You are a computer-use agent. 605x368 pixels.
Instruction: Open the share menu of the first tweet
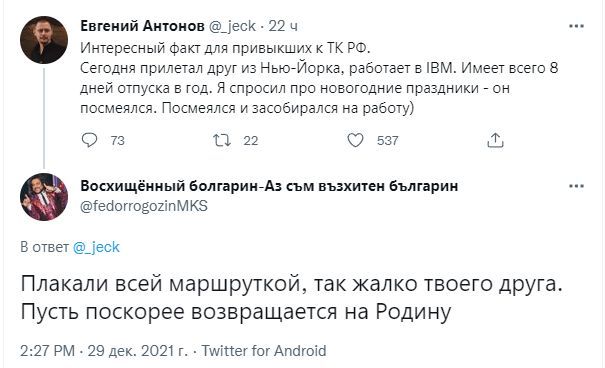(495, 140)
